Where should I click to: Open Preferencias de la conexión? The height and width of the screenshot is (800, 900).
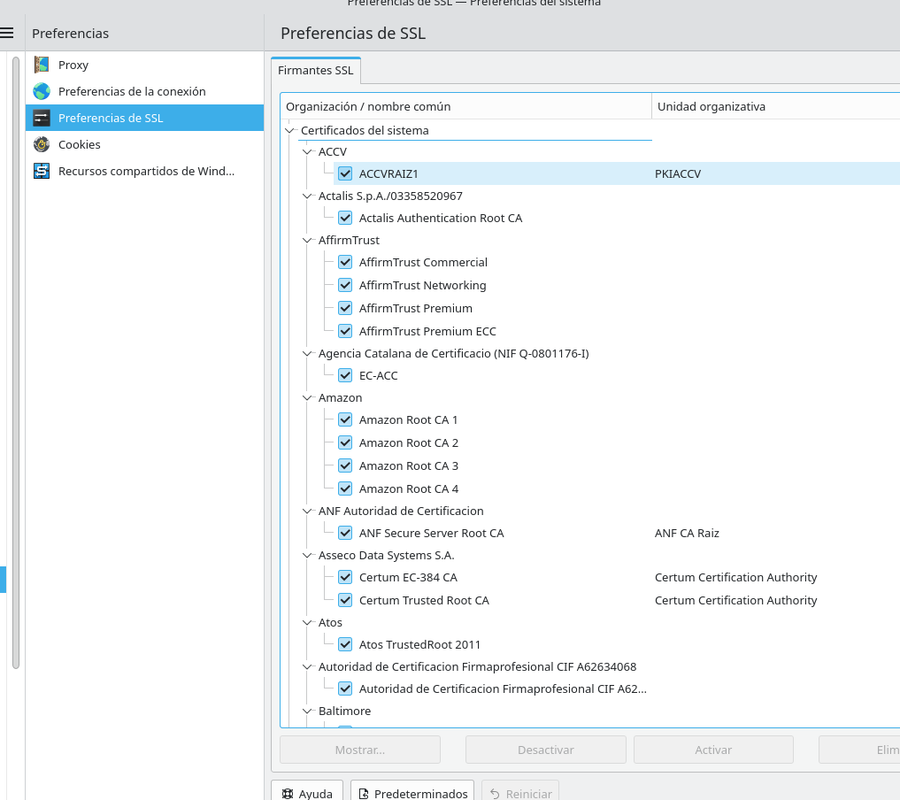(x=145, y=91)
